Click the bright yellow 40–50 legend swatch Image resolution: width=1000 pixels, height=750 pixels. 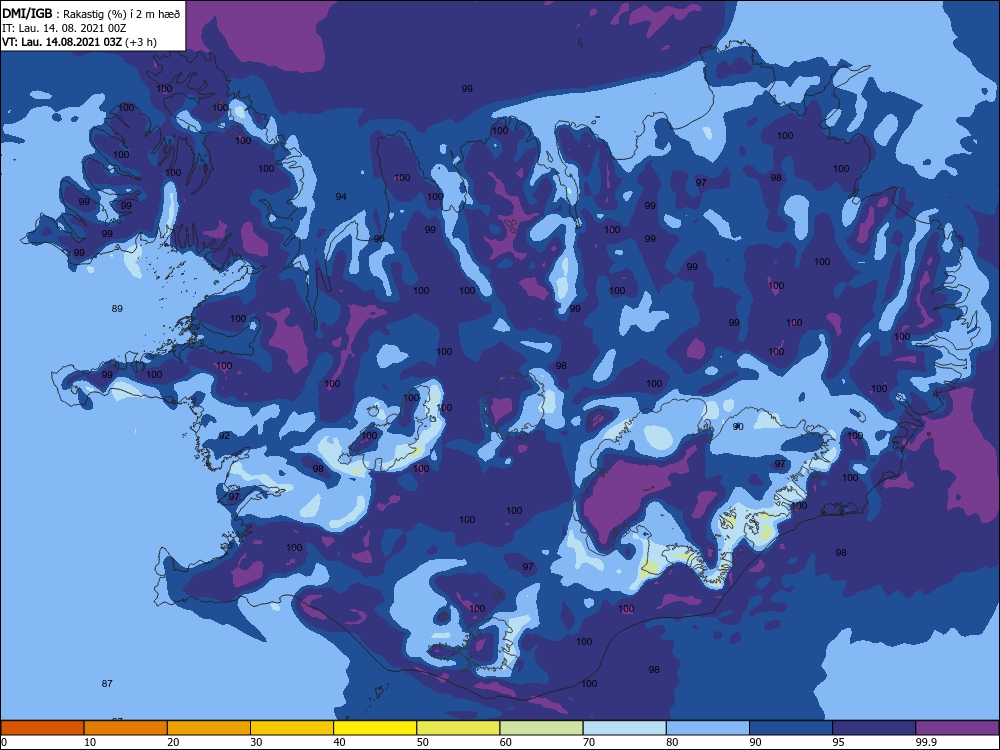375,728
